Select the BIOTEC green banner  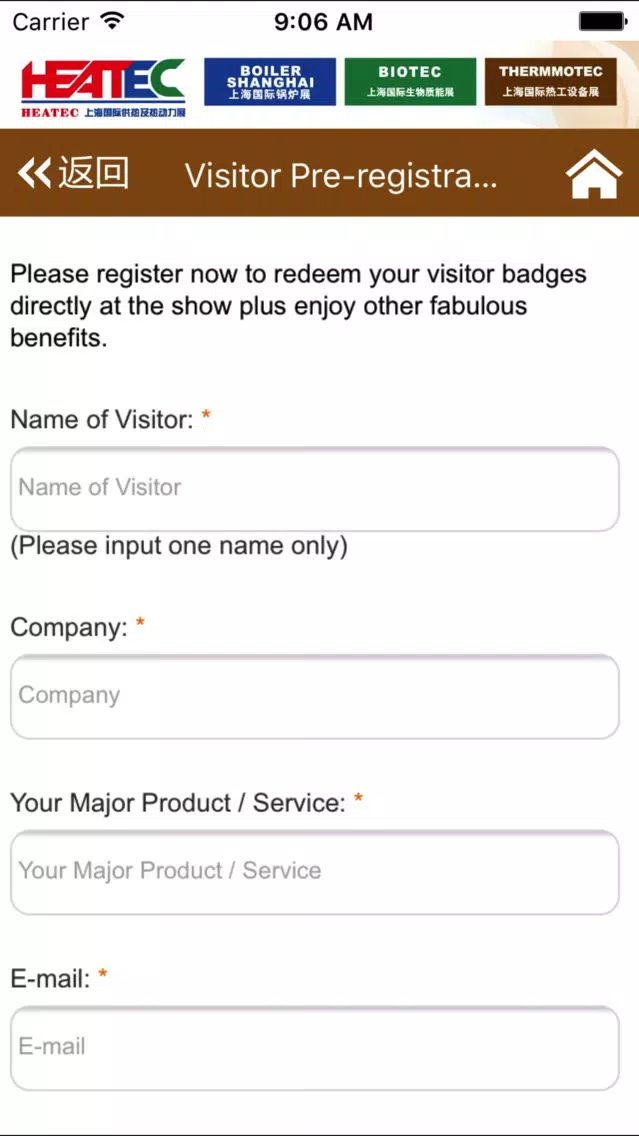tap(410, 82)
